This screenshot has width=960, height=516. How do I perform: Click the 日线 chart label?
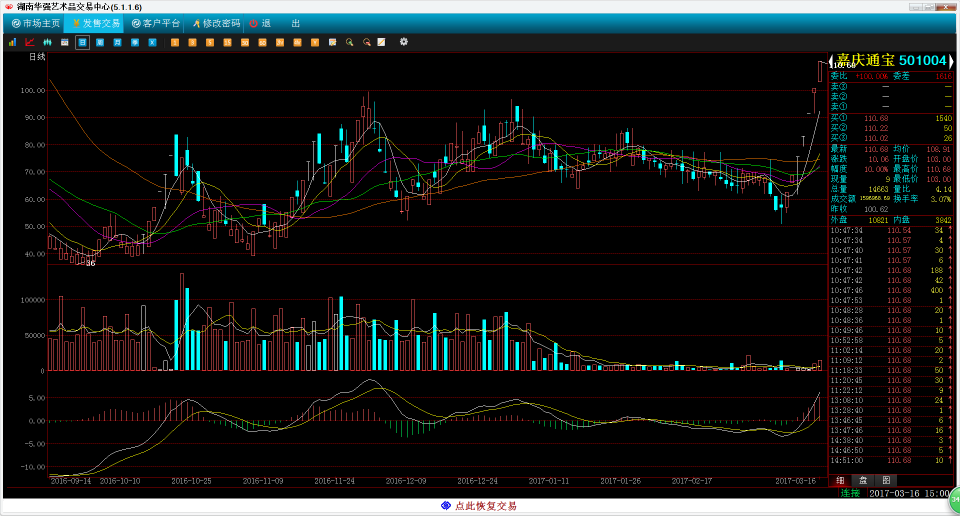(x=37, y=57)
